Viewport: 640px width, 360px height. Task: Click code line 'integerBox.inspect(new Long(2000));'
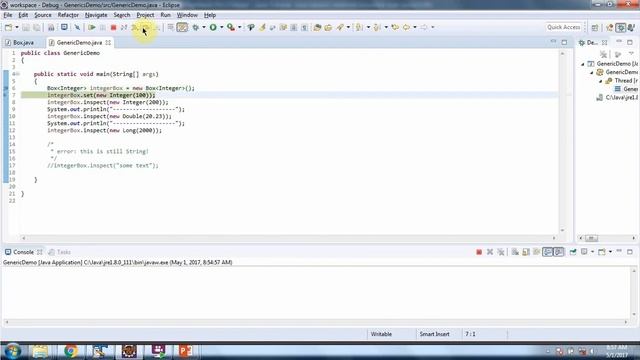click(x=104, y=131)
